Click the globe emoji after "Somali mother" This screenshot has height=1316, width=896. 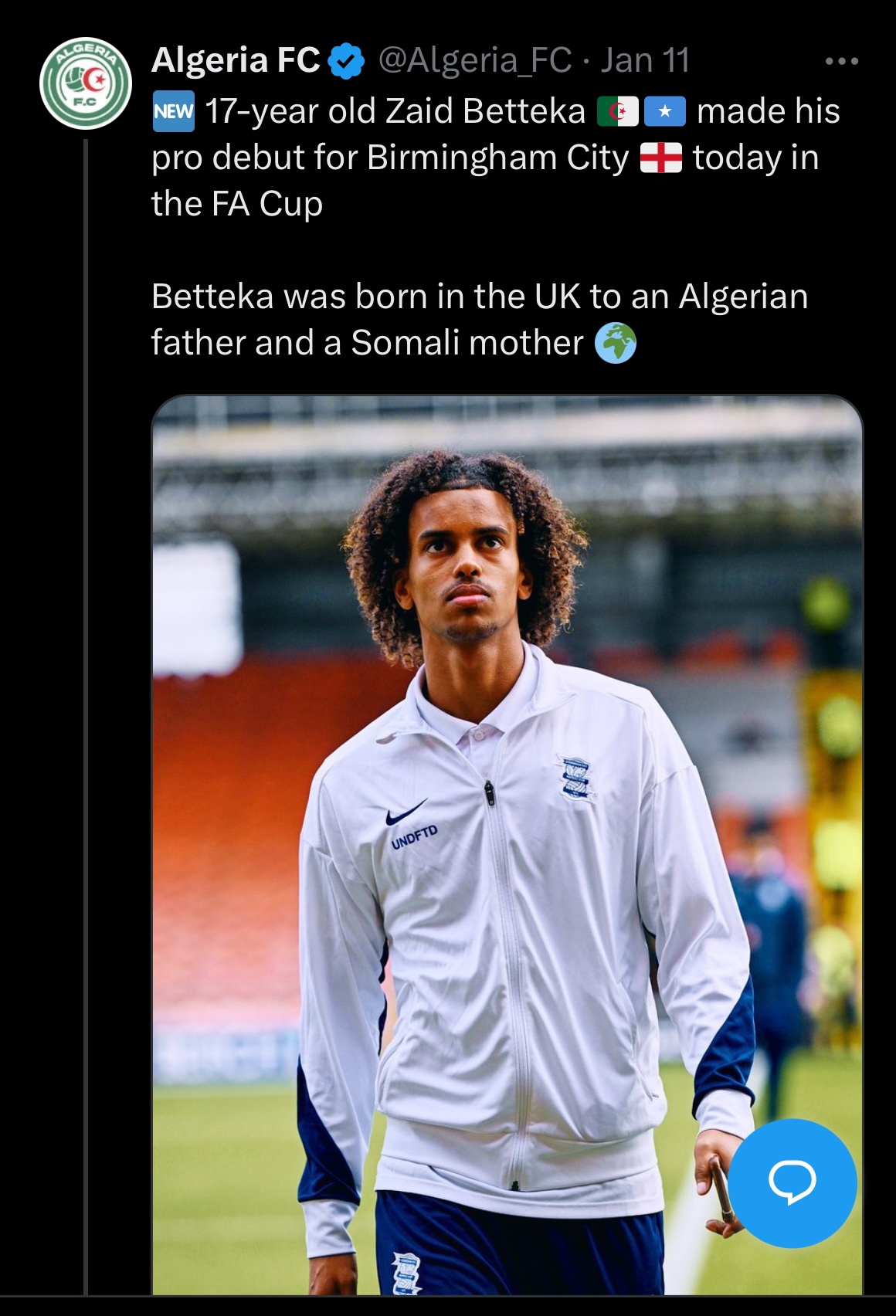(x=615, y=343)
